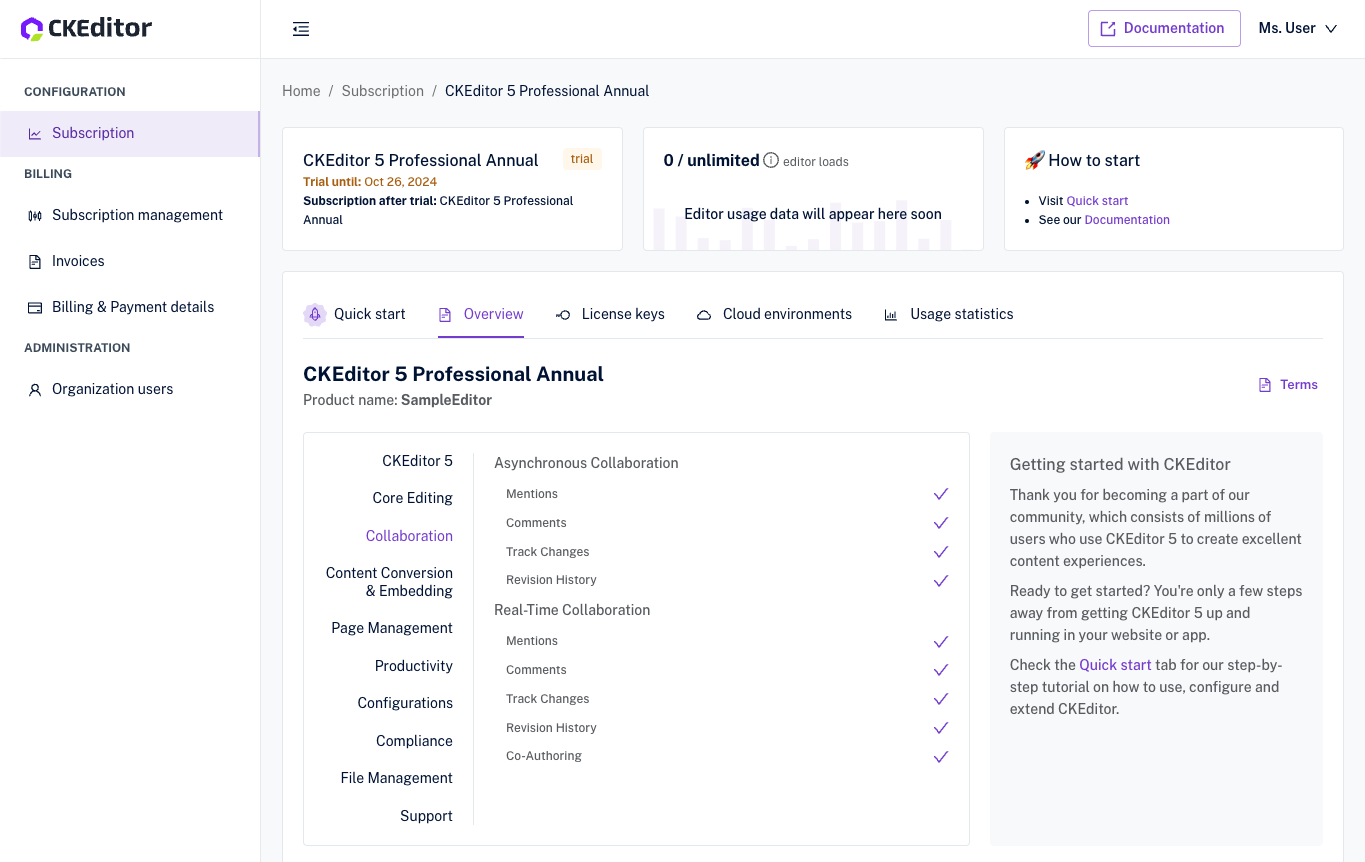Screen dimensions: 1365x862
Task: Click the Usage statistics bar chart icon
Action: point(891,315)
